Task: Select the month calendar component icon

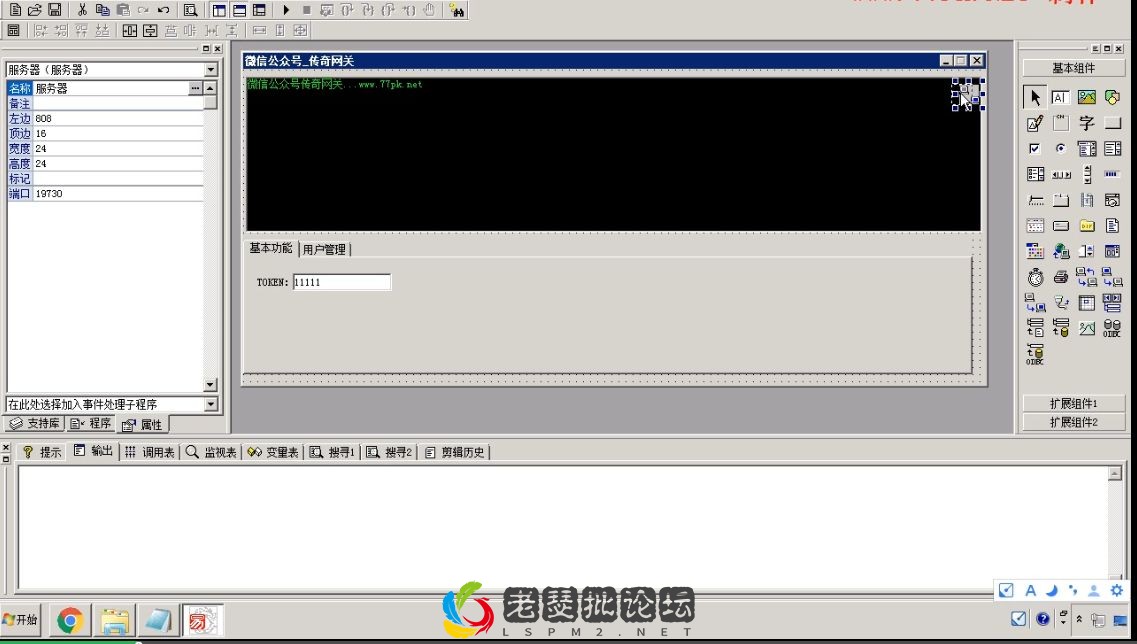Action: [x=1035, y=251]
